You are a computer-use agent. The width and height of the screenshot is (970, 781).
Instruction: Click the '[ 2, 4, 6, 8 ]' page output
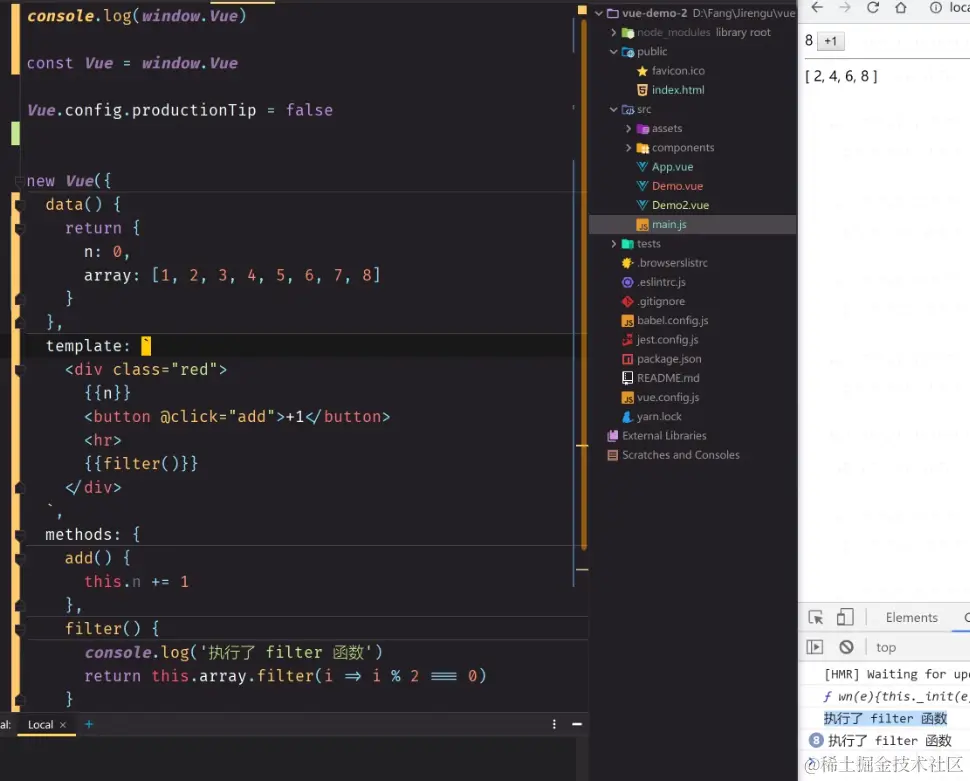841,76
